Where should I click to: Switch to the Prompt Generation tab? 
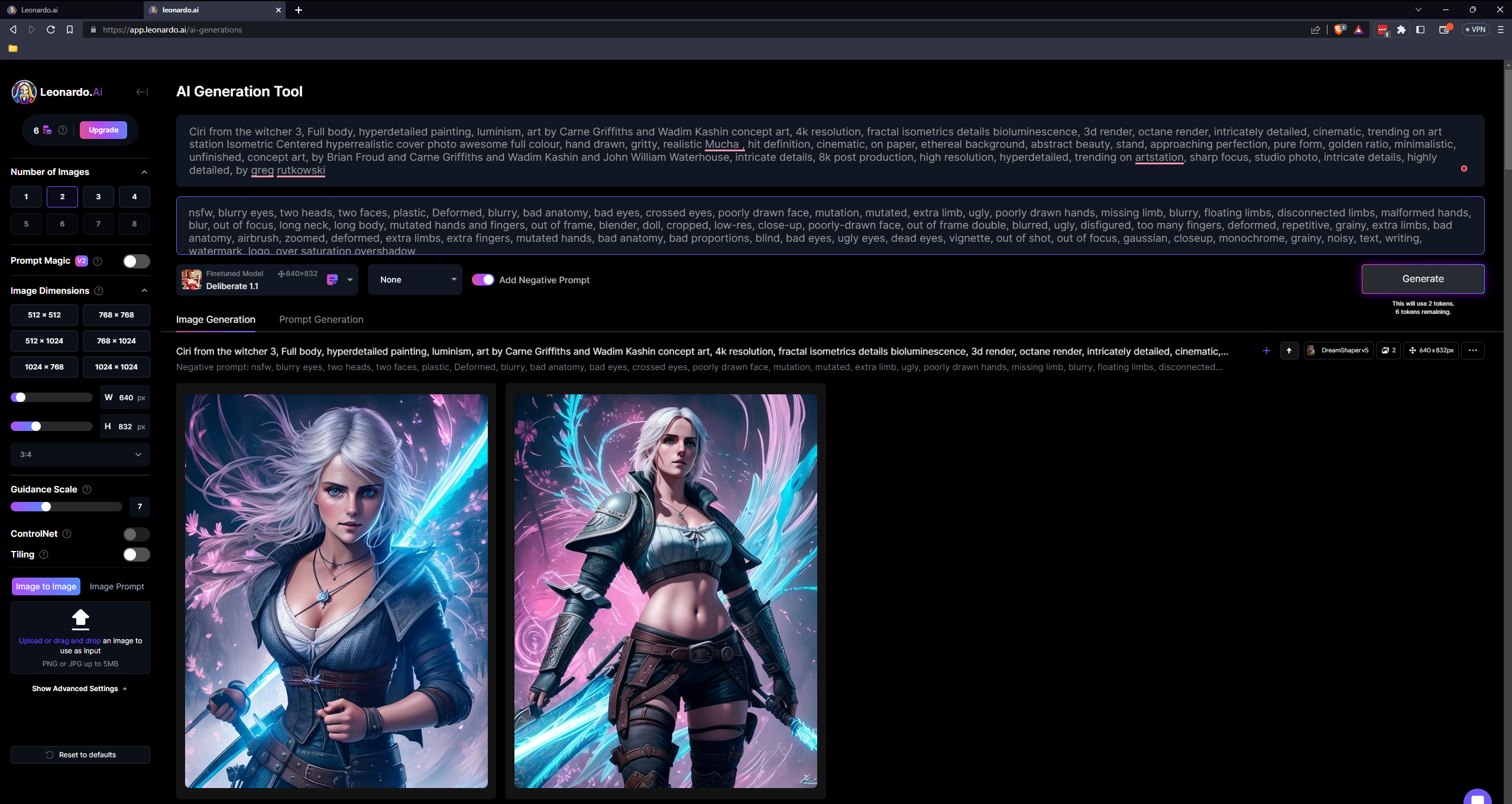tap(321, 319)
